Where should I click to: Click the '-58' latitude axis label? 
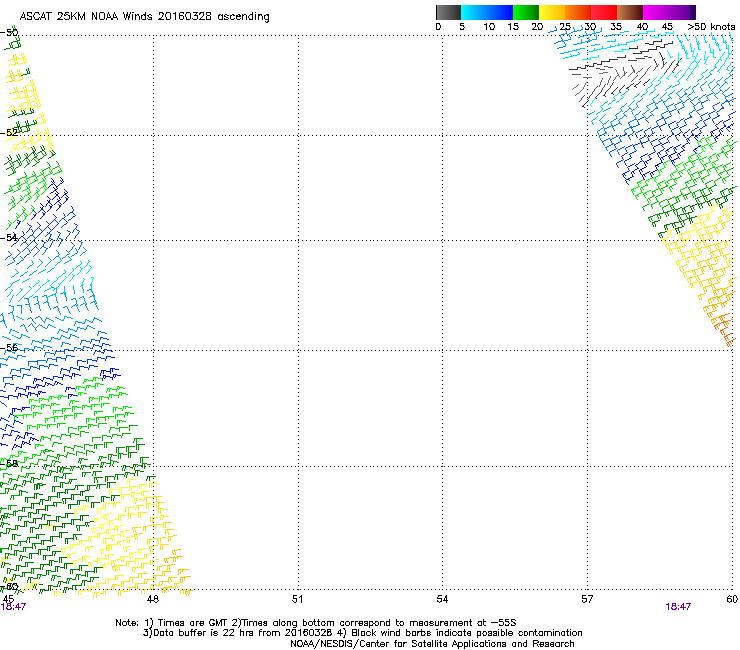(9, 464)
